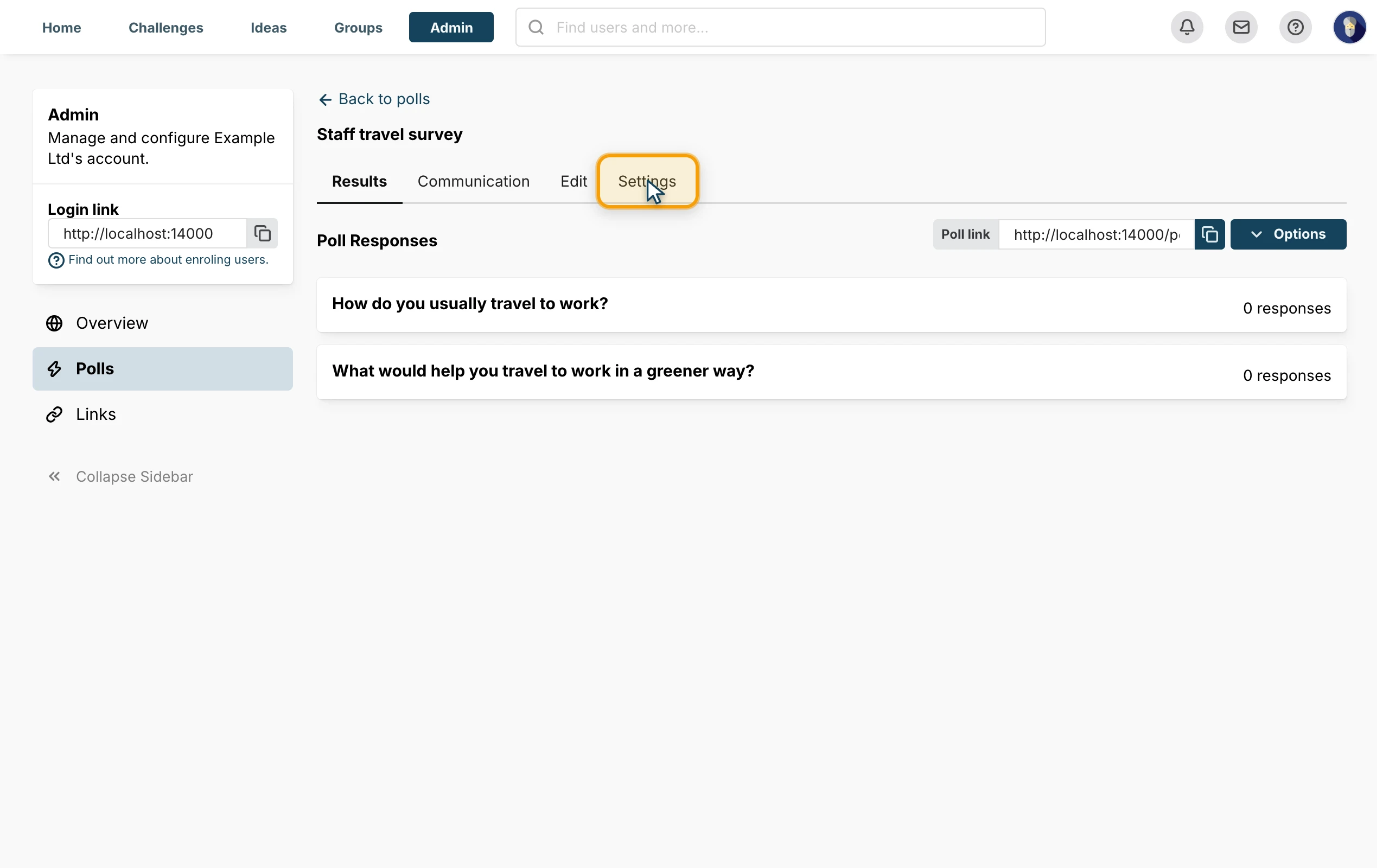Click the Polls lightning bolt icon
The height and width of the screenshot is (868, 1389).
tap(54, 368)
